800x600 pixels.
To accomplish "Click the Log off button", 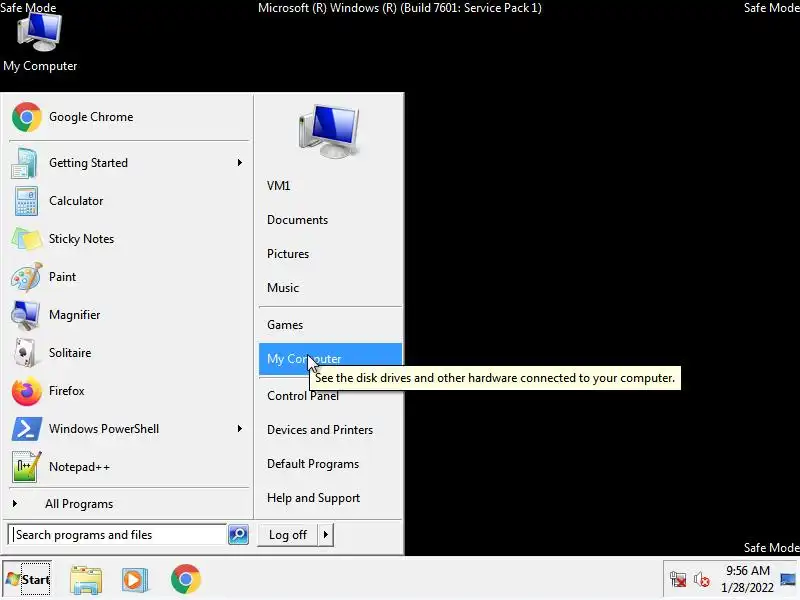I will [x=288, y=535].
